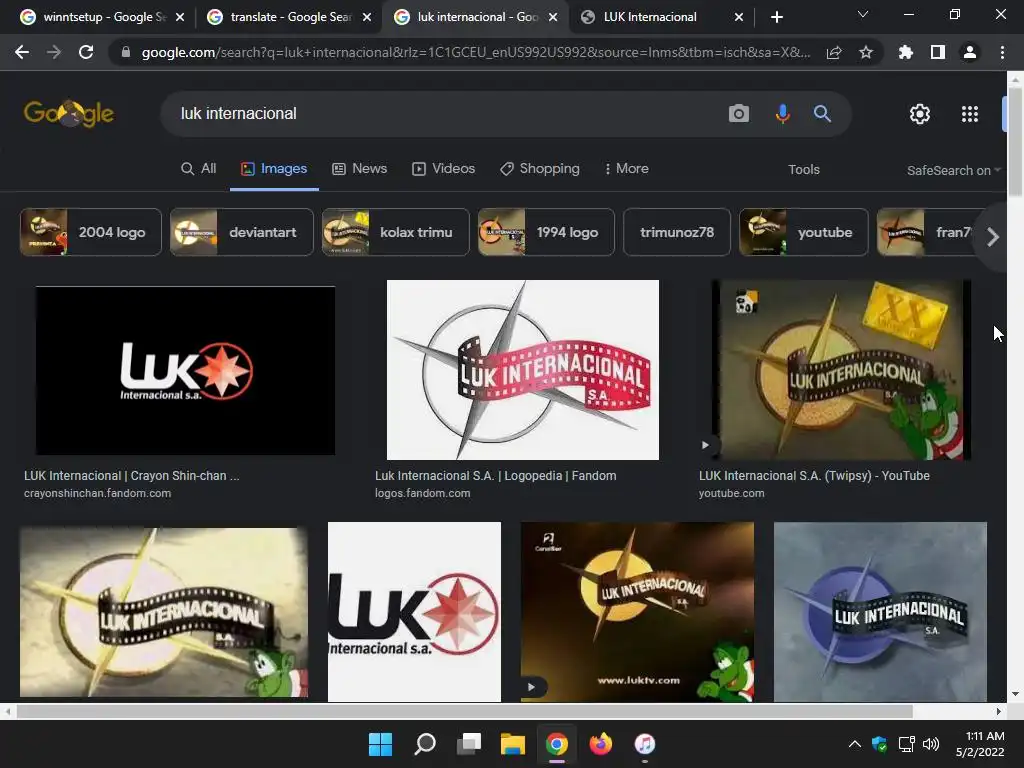Filter by the kolax trimu chip
Screen dimensions: 1024x768
click(395, 232)
